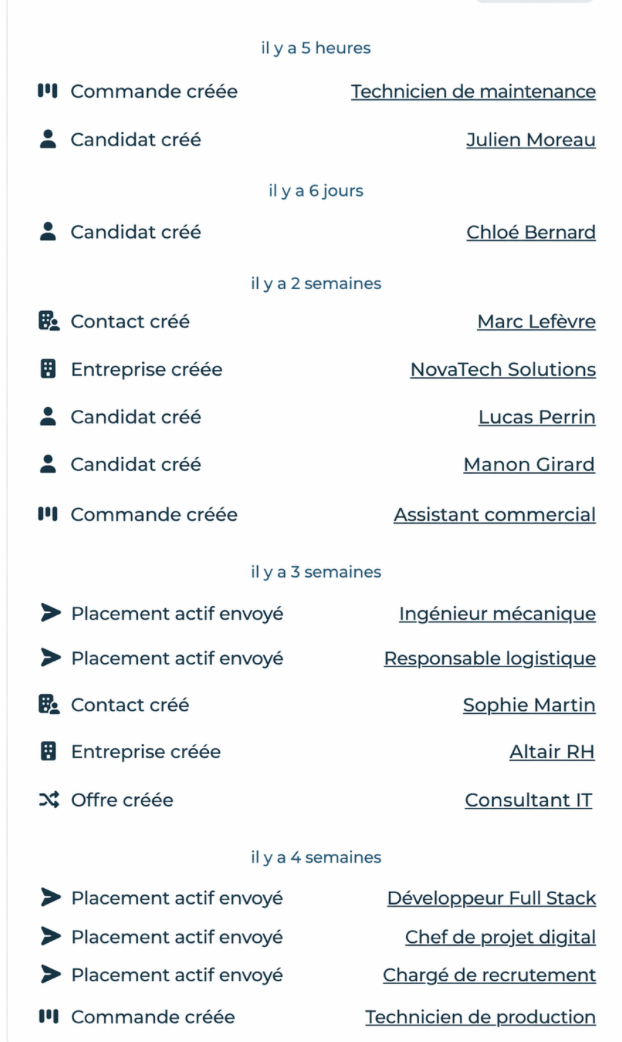Click the shuffle icon next to Consultant IT
This screenshot has width=622, height=1042.
coord(49,800)
